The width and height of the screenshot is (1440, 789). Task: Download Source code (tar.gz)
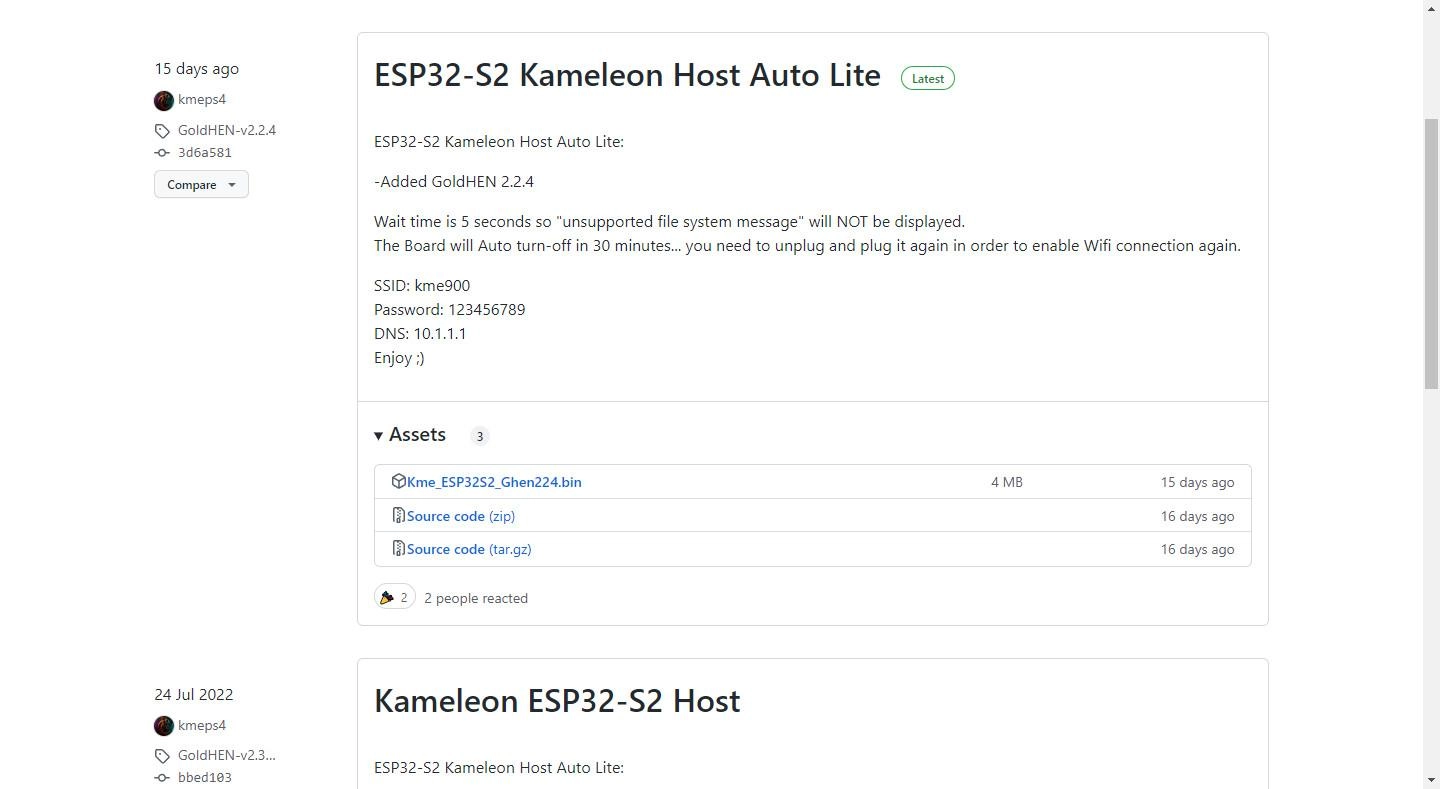pyautogui.click(x=469, y=549)
